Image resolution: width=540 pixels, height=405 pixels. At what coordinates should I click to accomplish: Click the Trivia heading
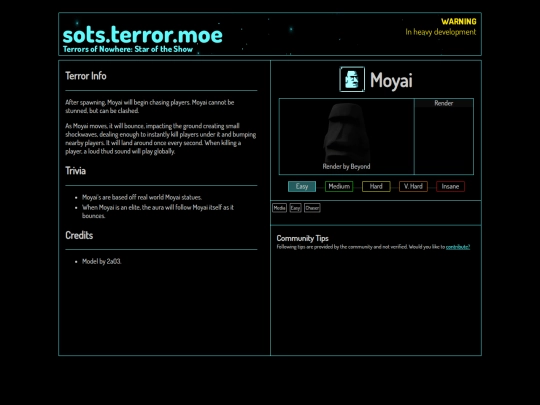pyautogui.click(x=75, y=171)
